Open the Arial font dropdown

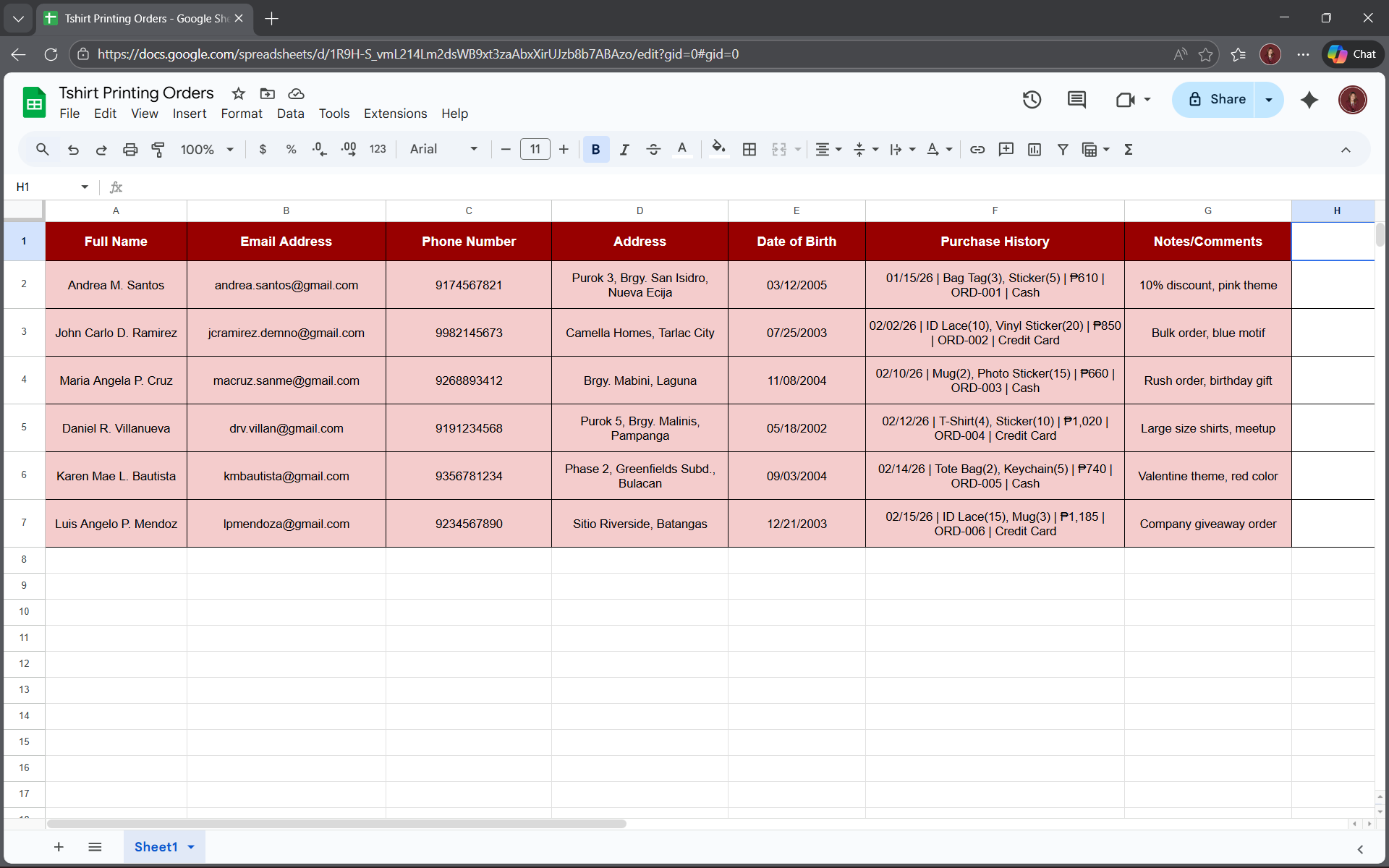(x=443, y=150)
